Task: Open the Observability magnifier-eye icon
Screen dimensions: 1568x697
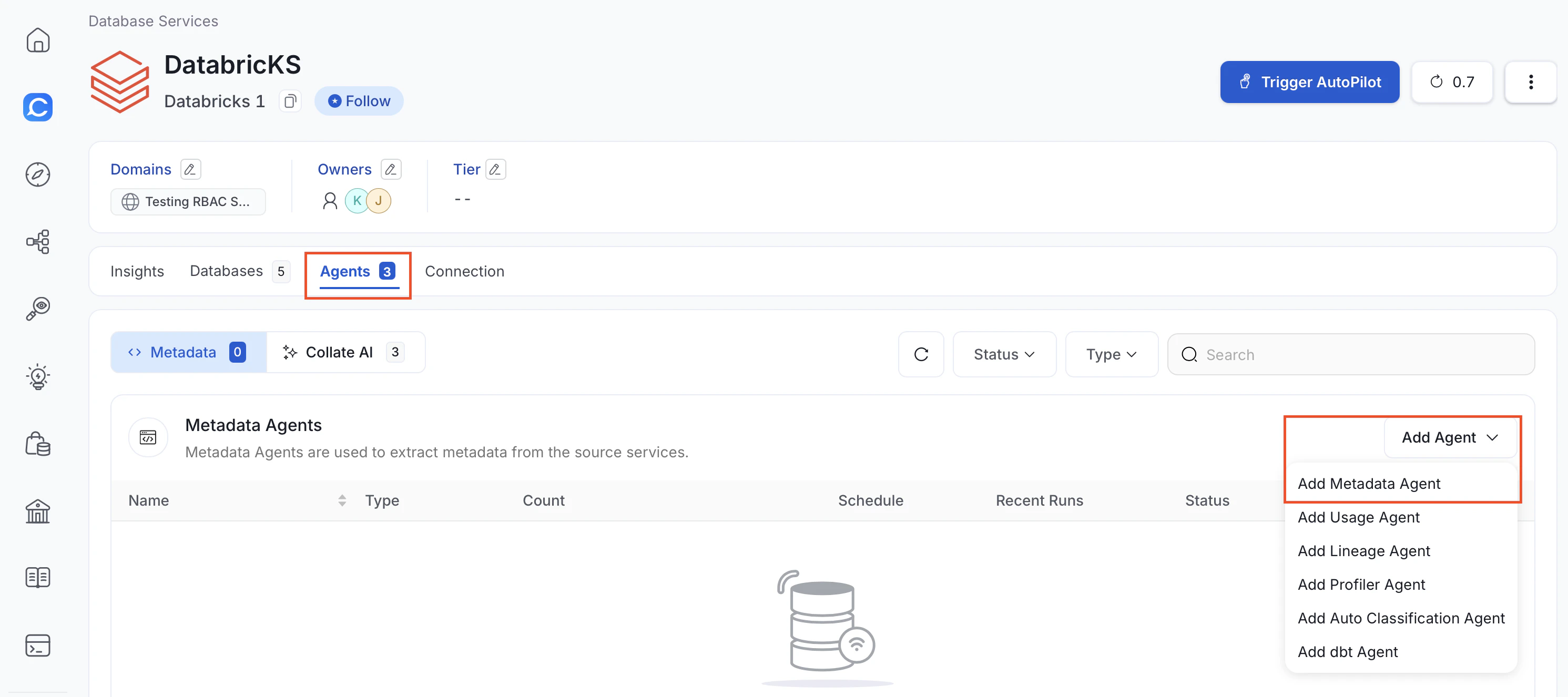Action: (x=38, y=309)
